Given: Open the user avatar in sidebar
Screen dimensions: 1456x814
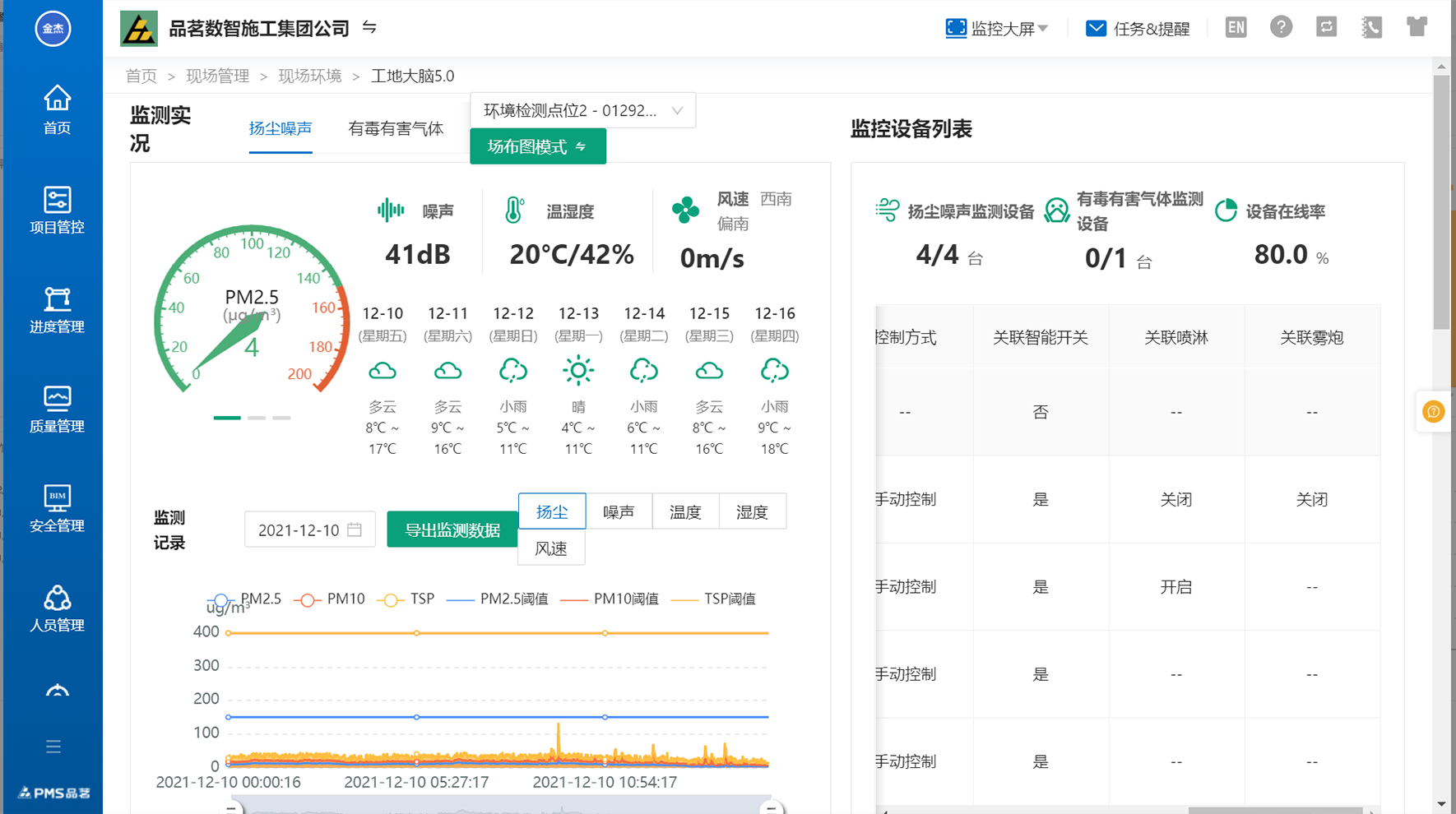Looking at the screenshot, I should (53, 29).
